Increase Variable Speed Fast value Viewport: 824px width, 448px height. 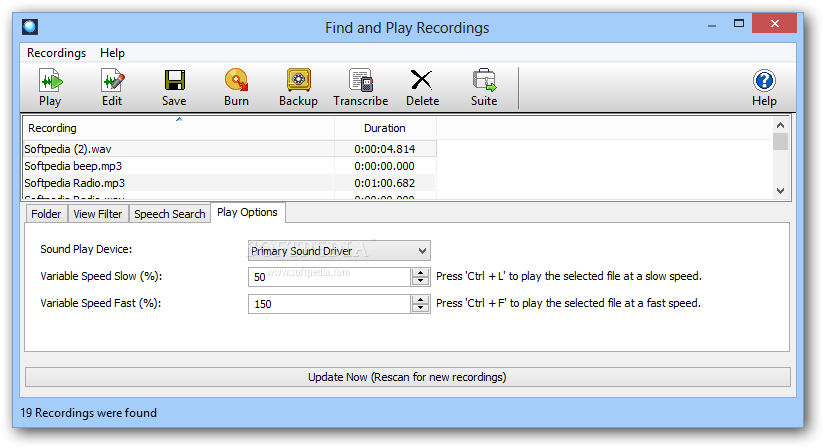tap(420, 299)
